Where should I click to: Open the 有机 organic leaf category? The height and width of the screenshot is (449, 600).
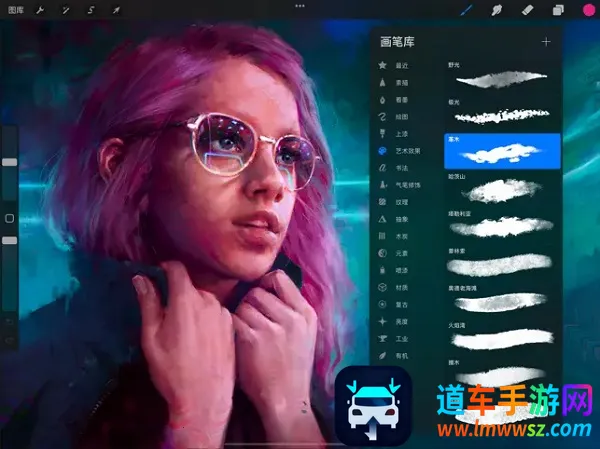pos(393,356)
